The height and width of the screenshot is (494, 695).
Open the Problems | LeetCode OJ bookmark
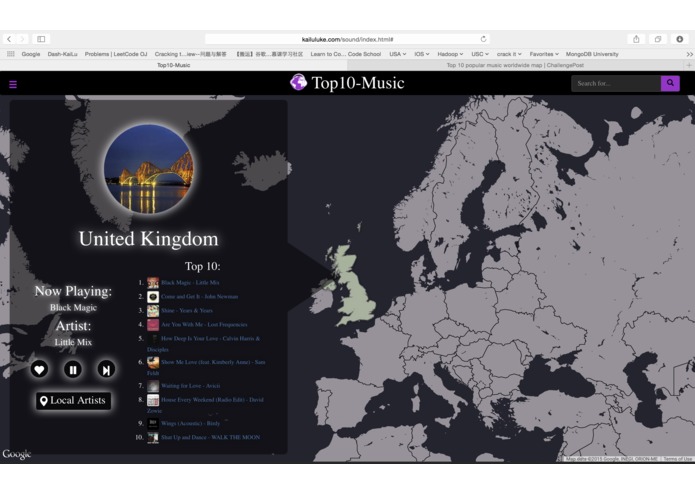116,54
